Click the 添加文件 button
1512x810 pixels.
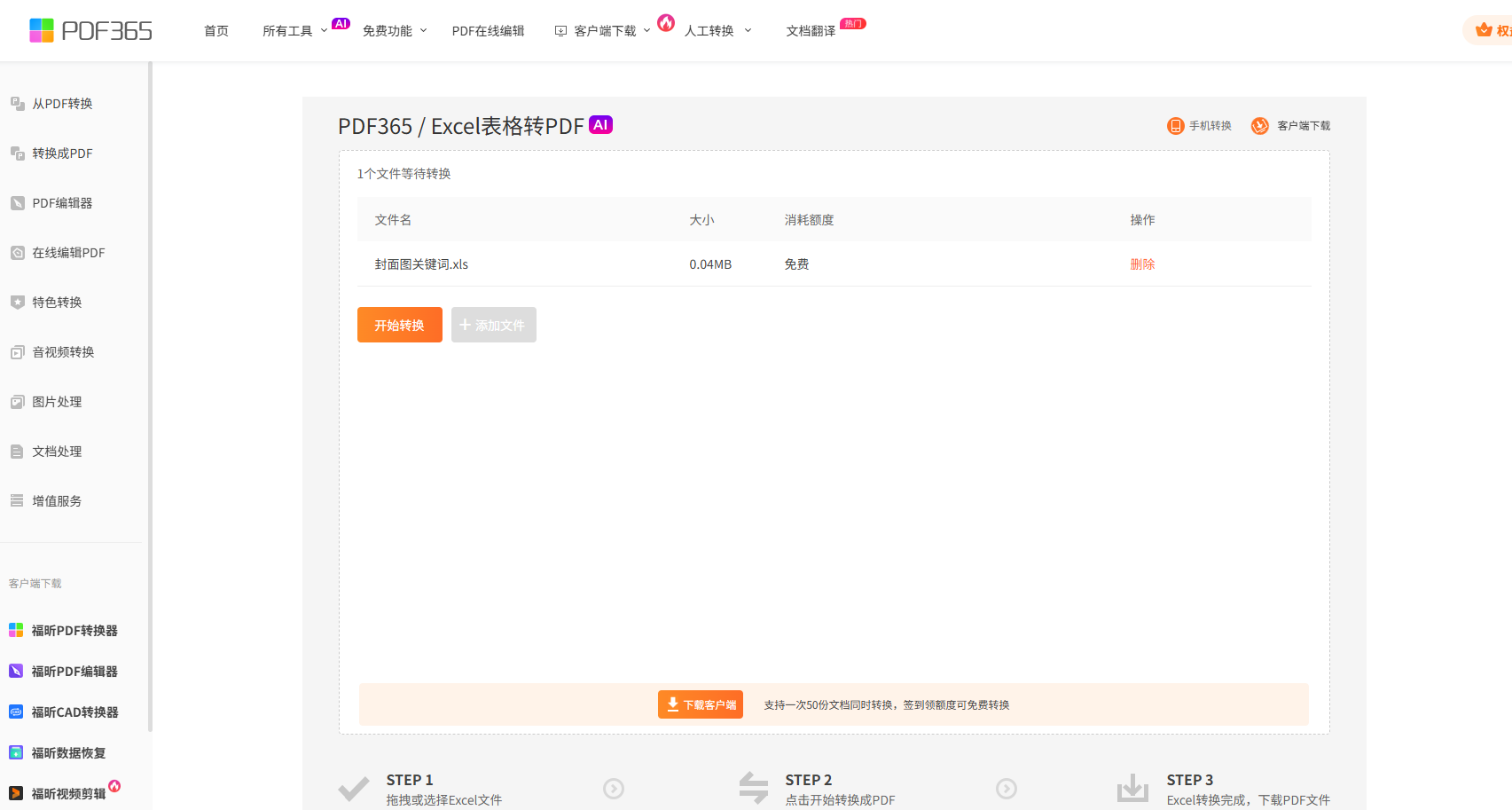[x=494, y=325]
